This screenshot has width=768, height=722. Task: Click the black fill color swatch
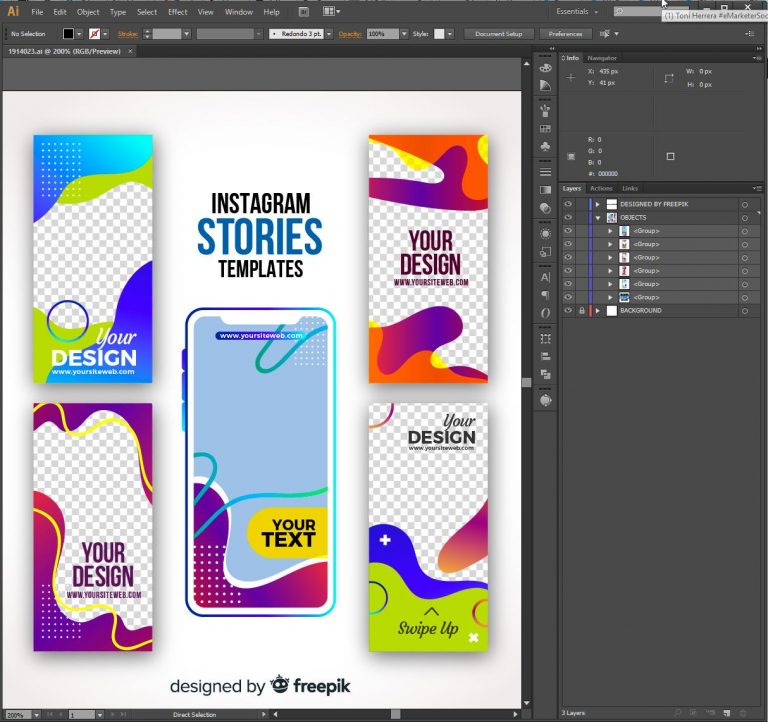pos(68,34)
